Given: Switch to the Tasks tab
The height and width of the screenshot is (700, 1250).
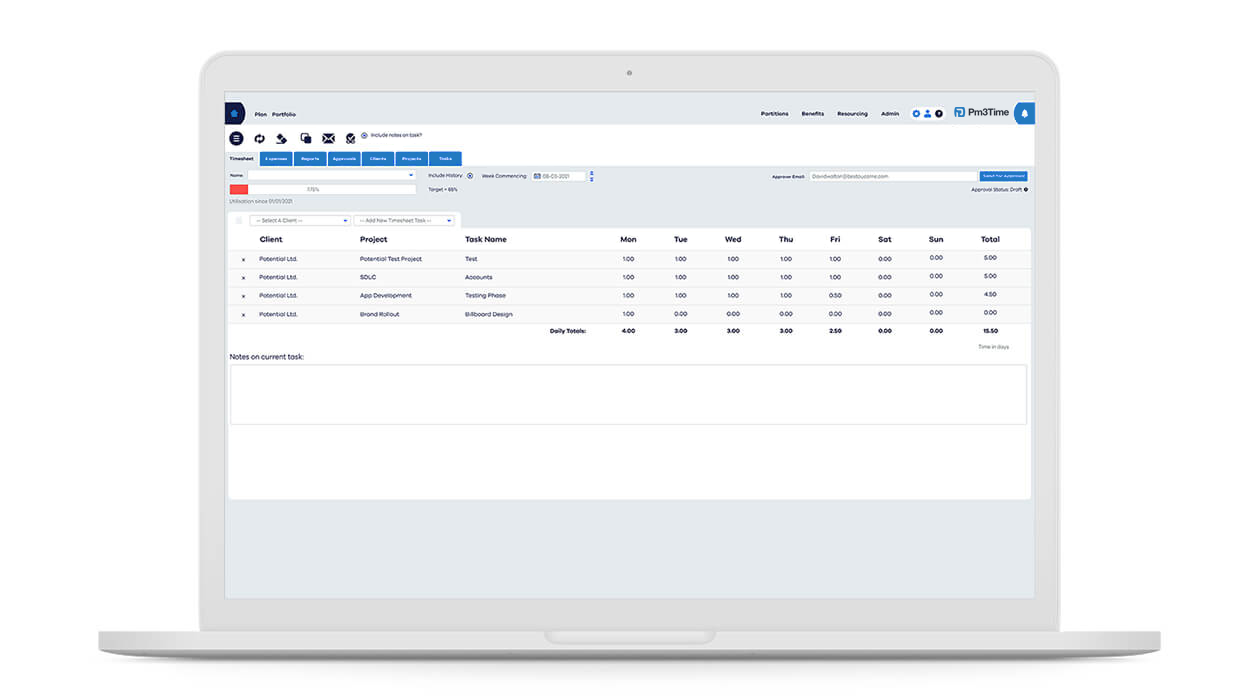Looking at the screenshot, I should (x=445, y=158).
